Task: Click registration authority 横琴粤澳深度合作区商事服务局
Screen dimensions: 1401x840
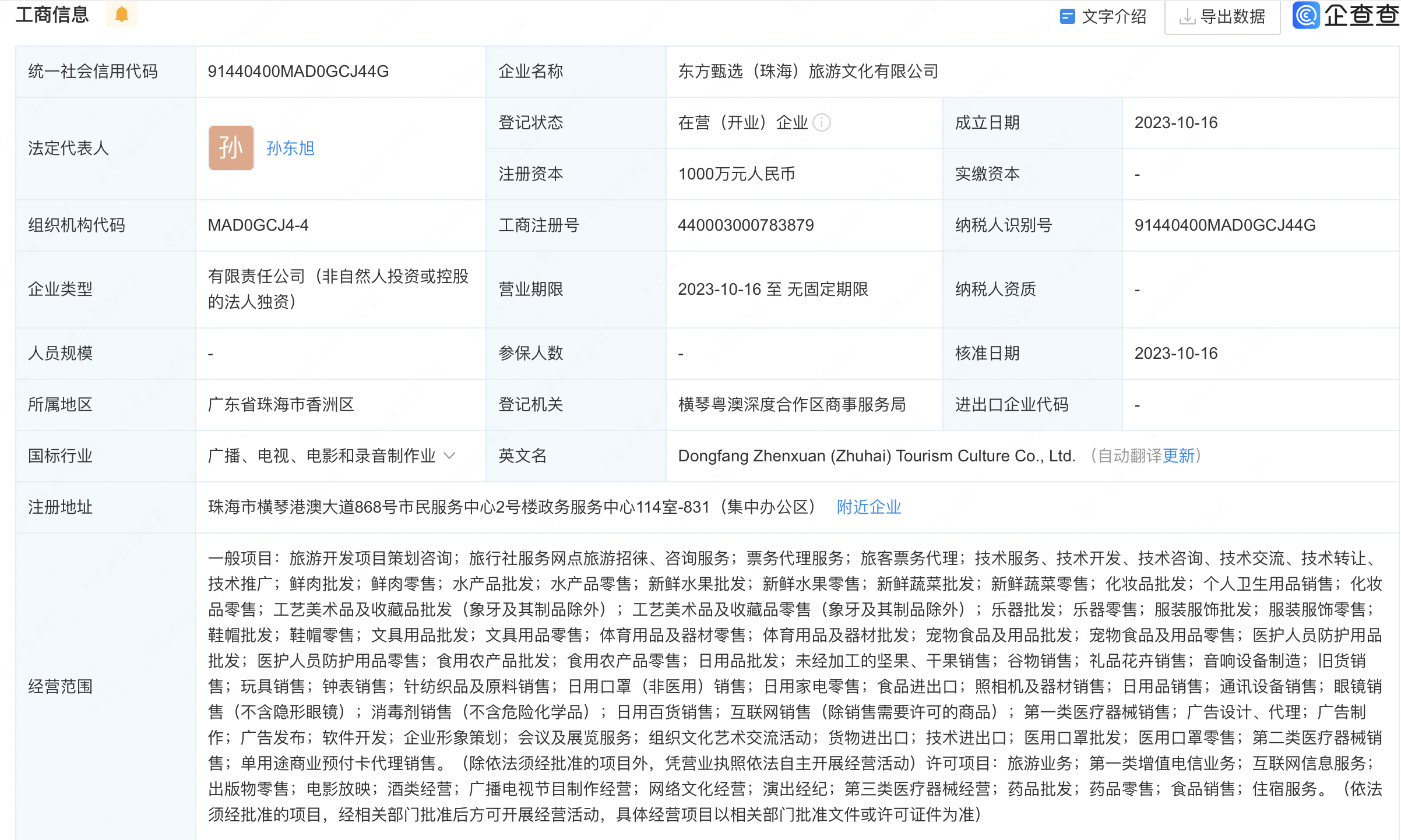Action: pyautogui.click(x=792, y=405)
